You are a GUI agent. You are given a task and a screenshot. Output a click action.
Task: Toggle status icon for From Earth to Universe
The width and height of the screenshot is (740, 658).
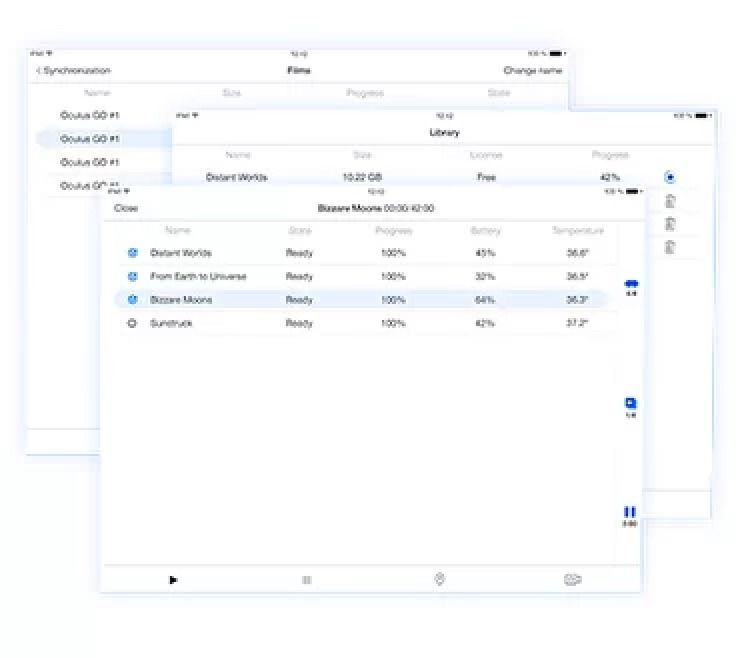click(x=132, y=276)
